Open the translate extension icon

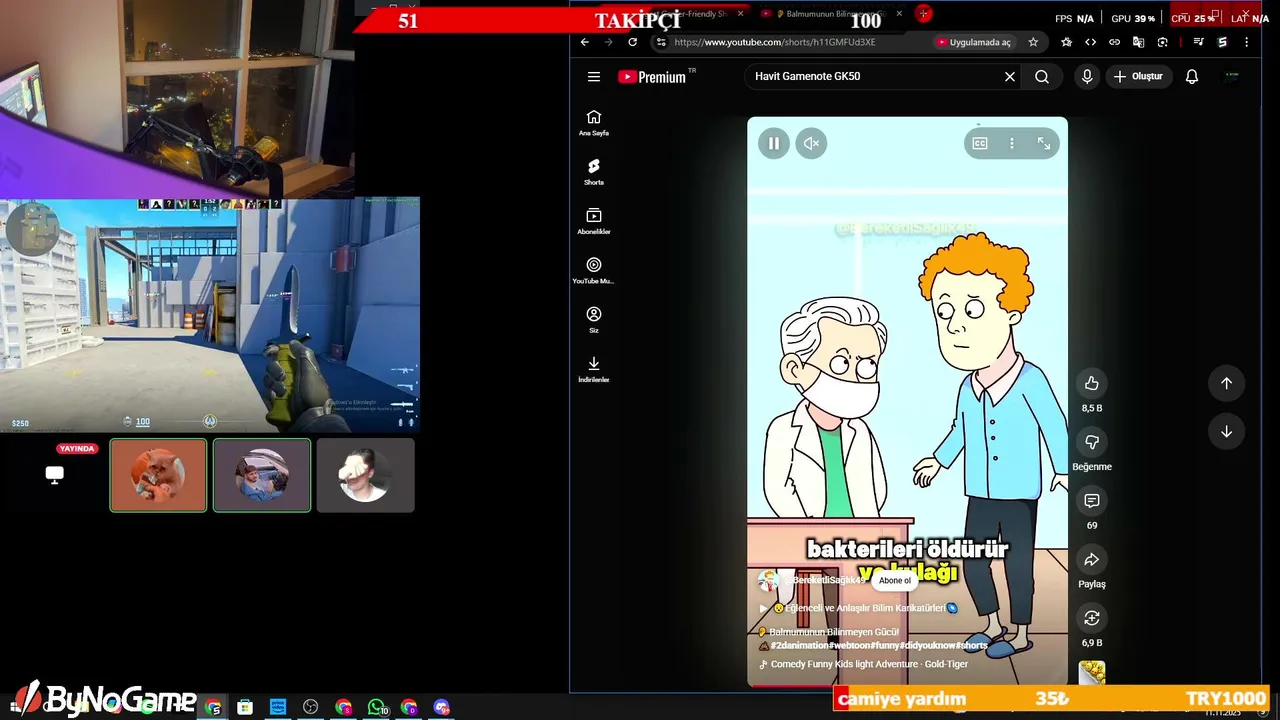click(1138, 42)
